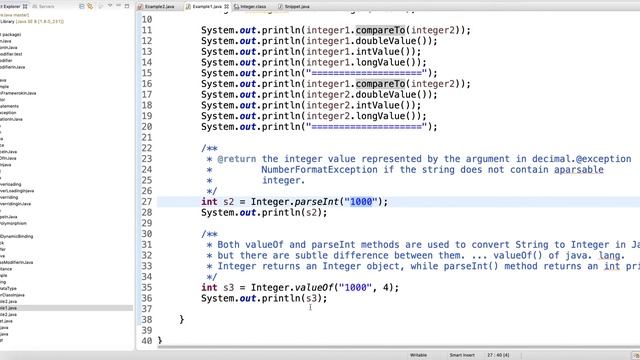Click variable s3 in println on line 36
Screen dimensions: 640x360
(x=311, y=298)
